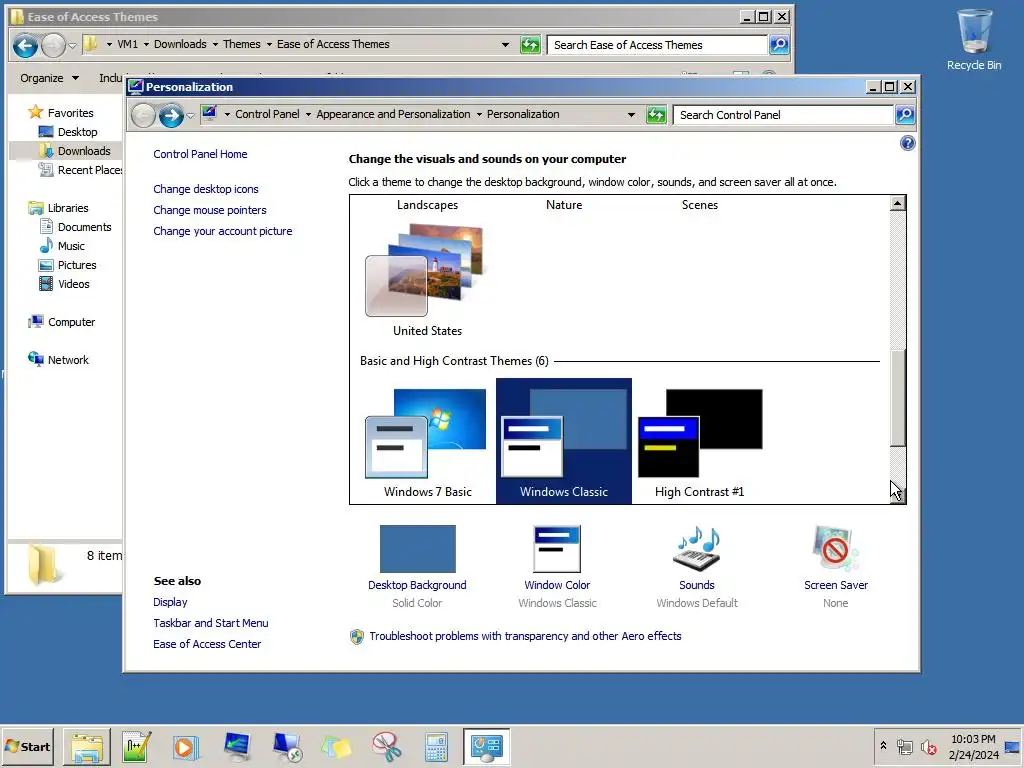Select Network in Explorer sidebar
This screenshot has width=1024, height=768.
click(58, 360)
